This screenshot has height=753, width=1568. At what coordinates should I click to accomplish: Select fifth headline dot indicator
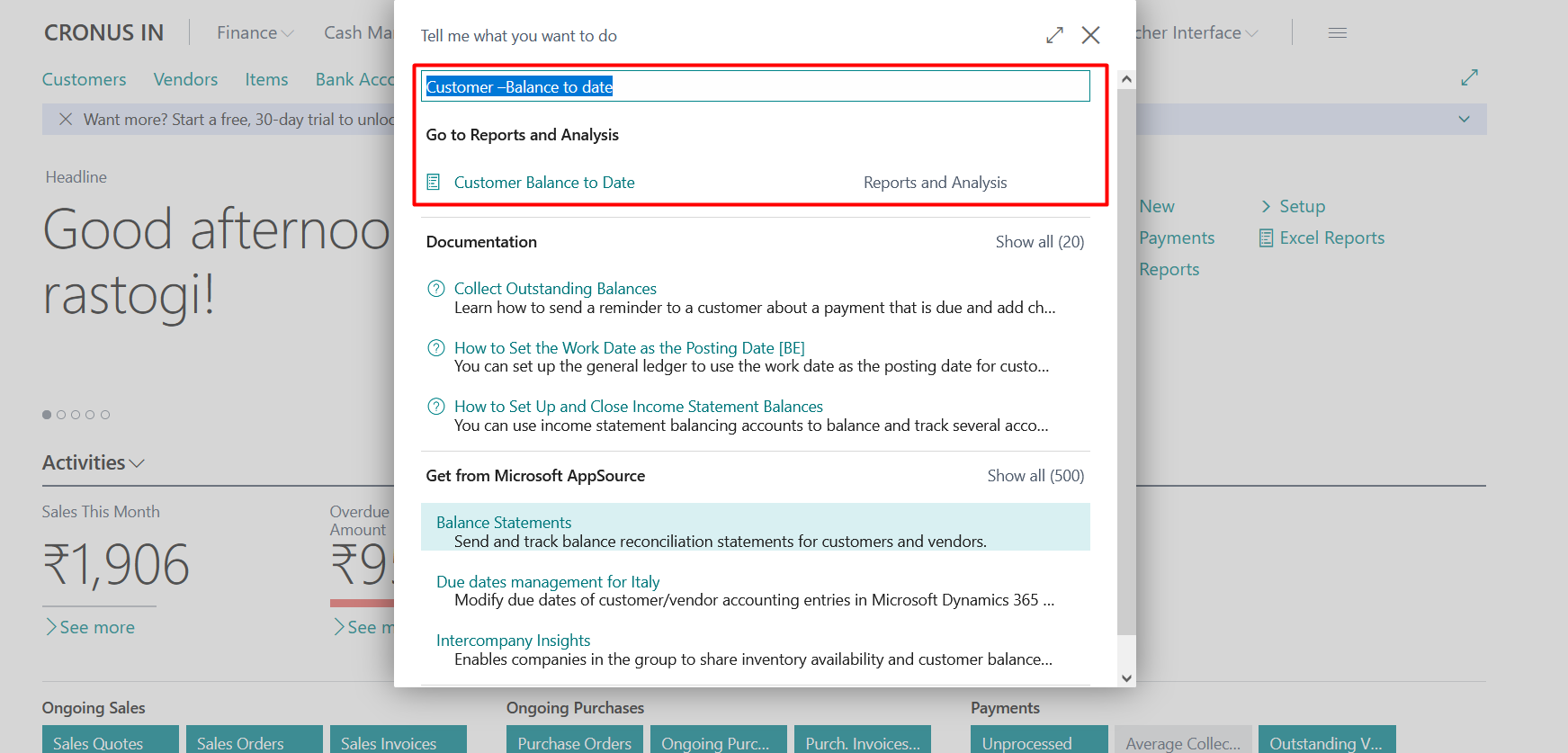tap(105, 415)
